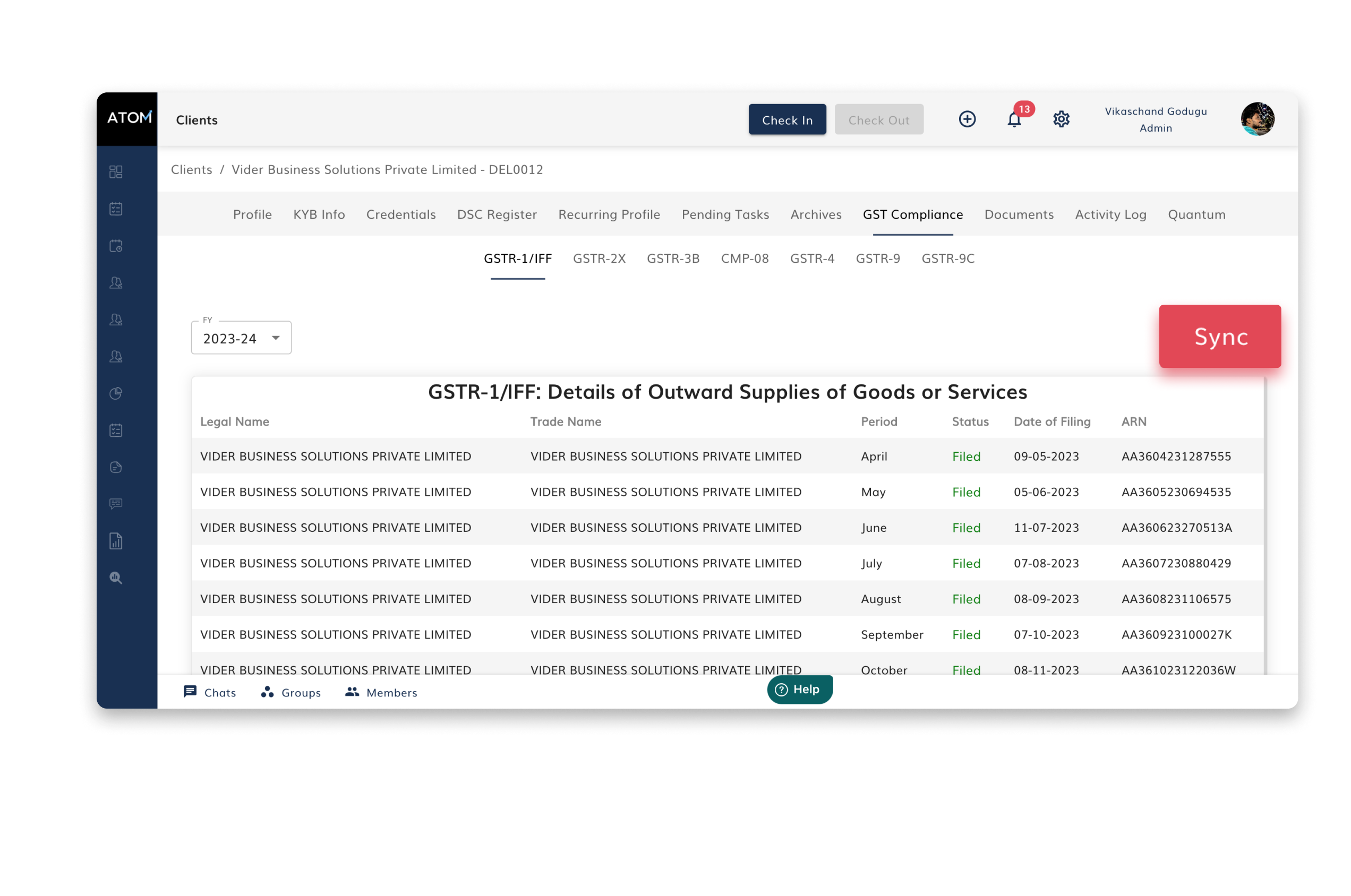Switch to the Archives tab
The height and width of the screenshot is (896, 1351).
tap(816, 215)
